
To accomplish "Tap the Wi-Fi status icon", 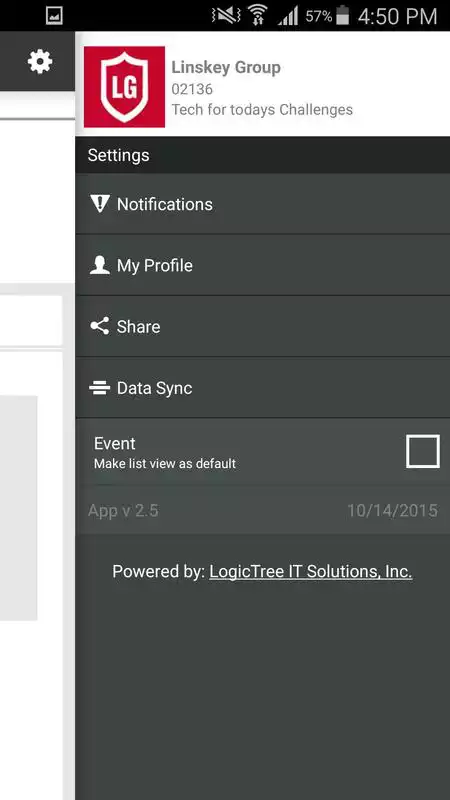I will click(258, 15).
